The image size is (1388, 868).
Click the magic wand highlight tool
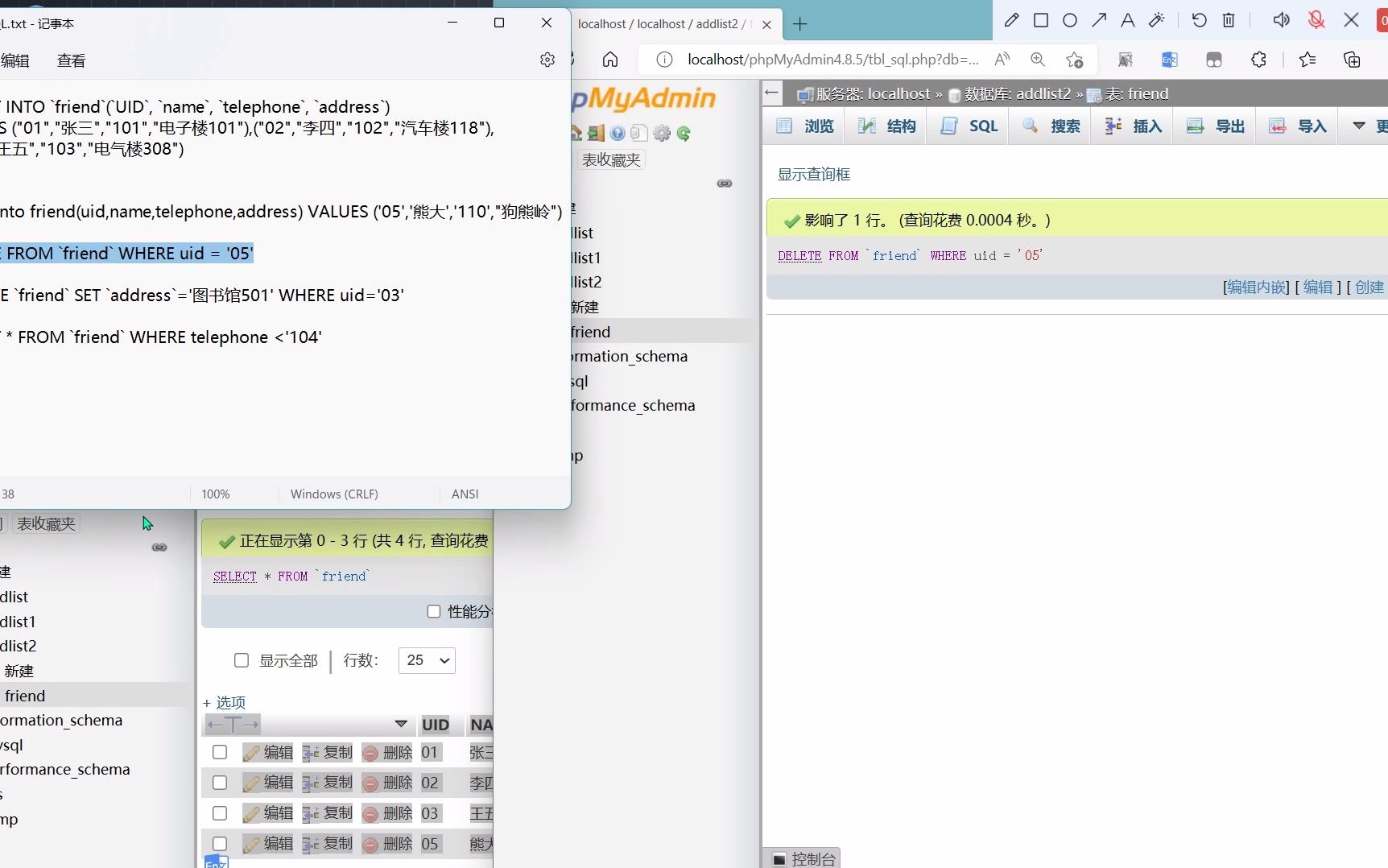[1157, 20]
